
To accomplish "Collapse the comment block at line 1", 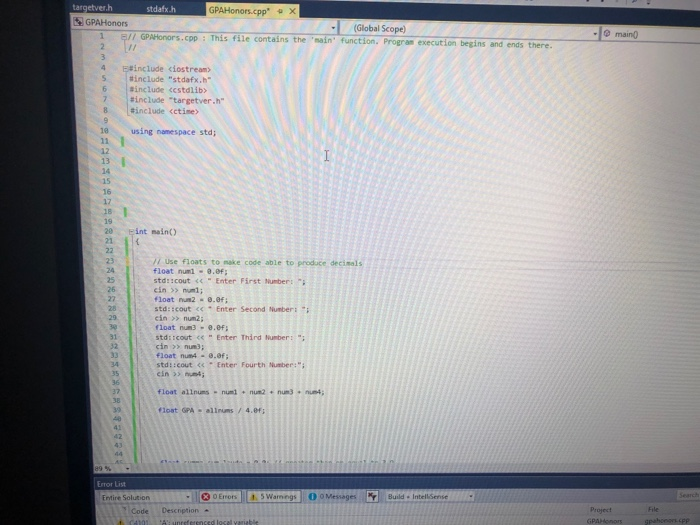I will coord(124,37).
